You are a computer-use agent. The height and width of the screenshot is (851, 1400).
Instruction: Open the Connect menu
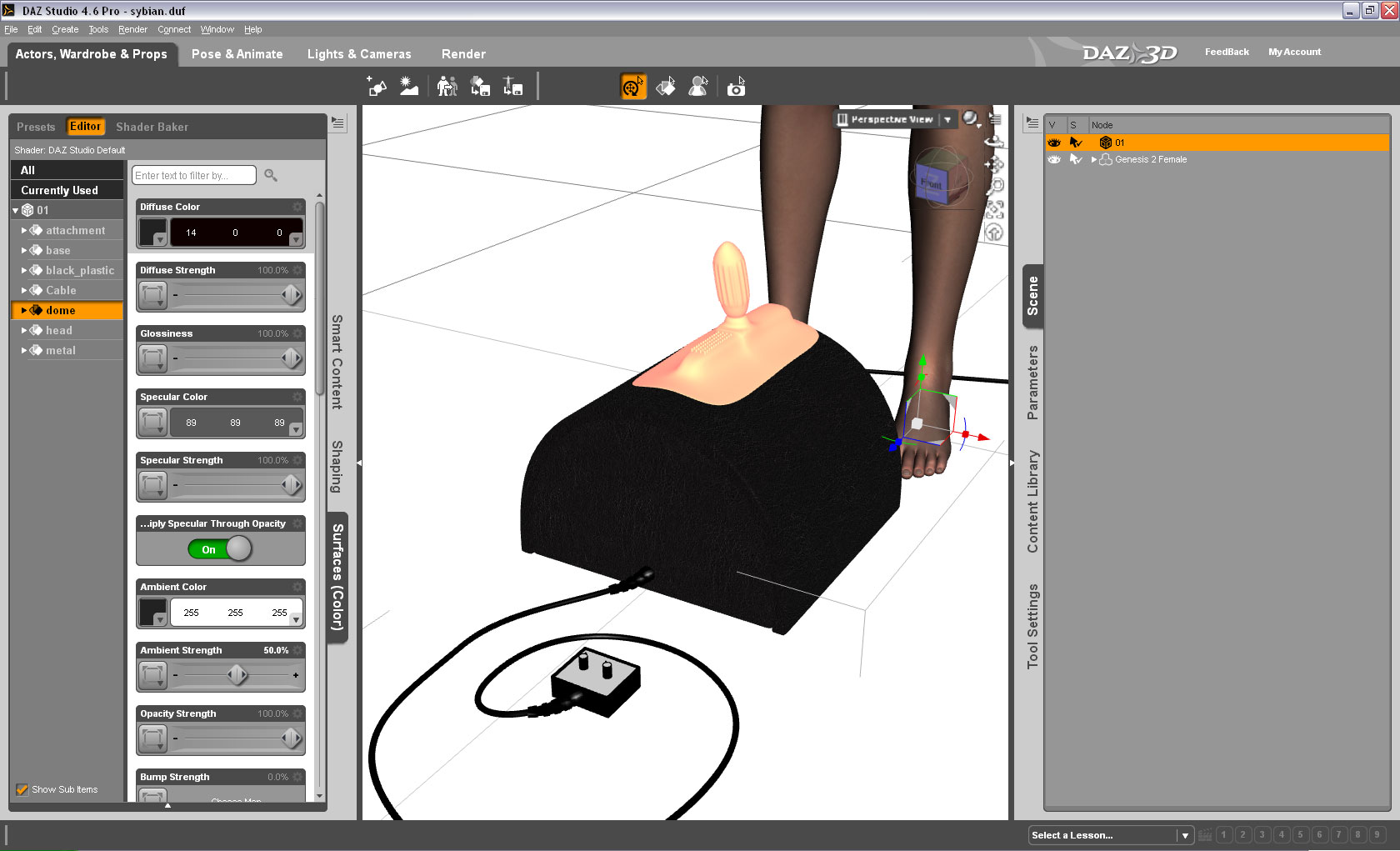click(174, 29)
